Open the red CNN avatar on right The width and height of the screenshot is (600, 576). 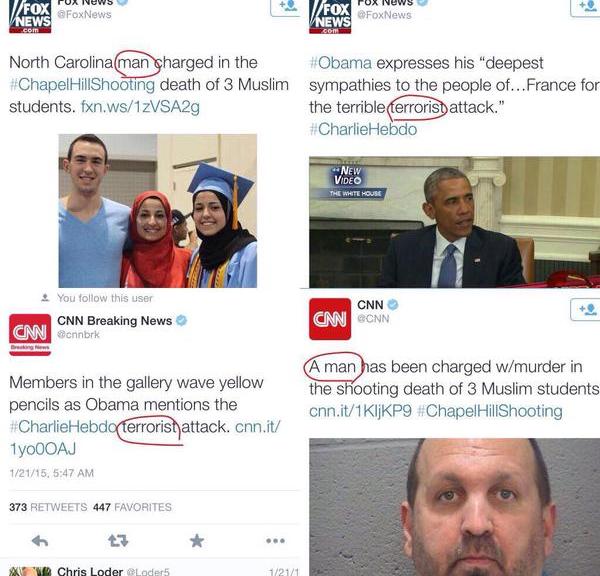click(330, 319)
